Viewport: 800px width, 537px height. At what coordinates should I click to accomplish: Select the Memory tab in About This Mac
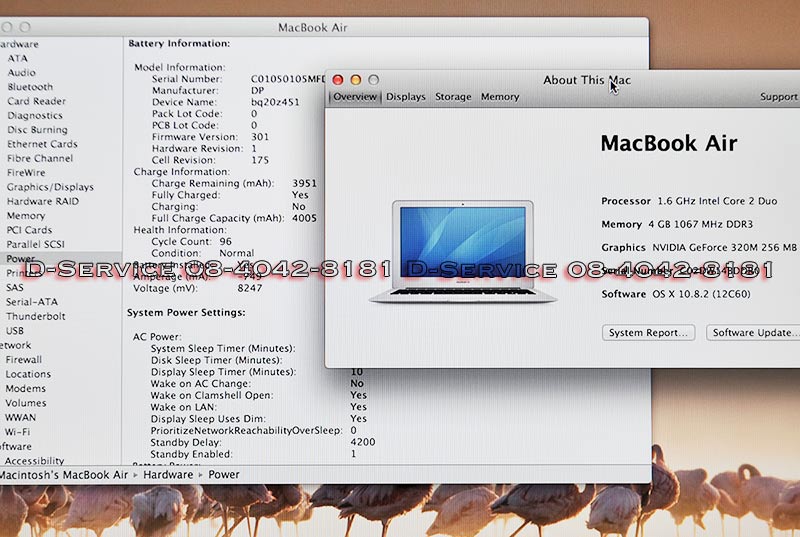[500, 97]
